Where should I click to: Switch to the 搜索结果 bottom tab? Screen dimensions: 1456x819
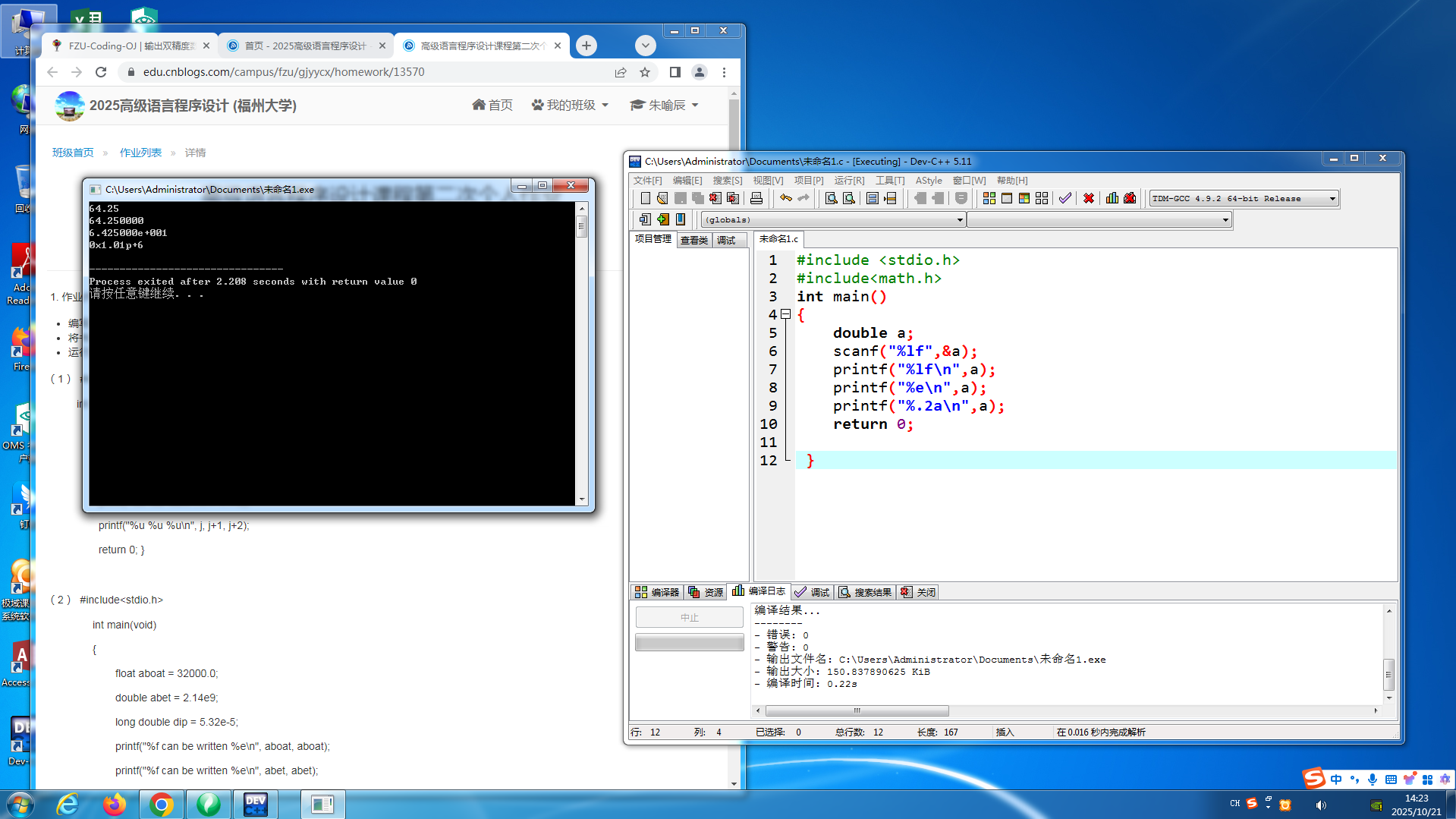865,592
